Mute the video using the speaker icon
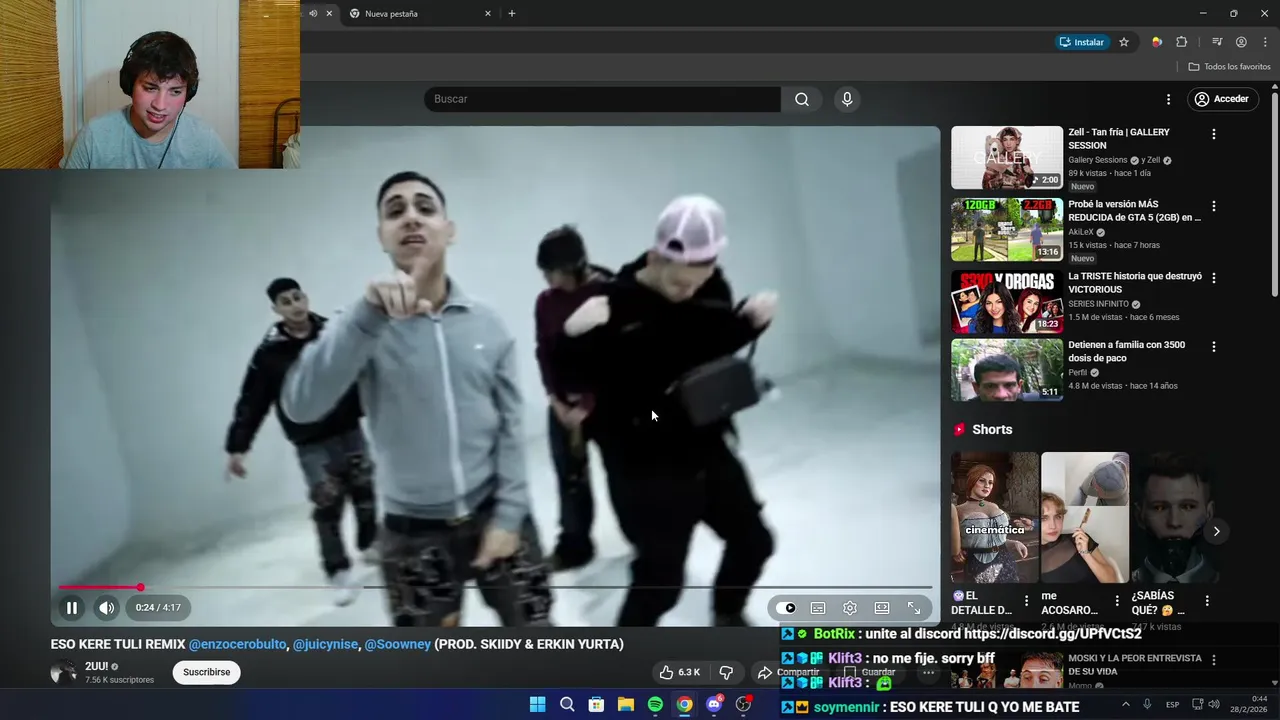Image resolution: width=1280 pixels, height=720 pixels. (106, 607)
